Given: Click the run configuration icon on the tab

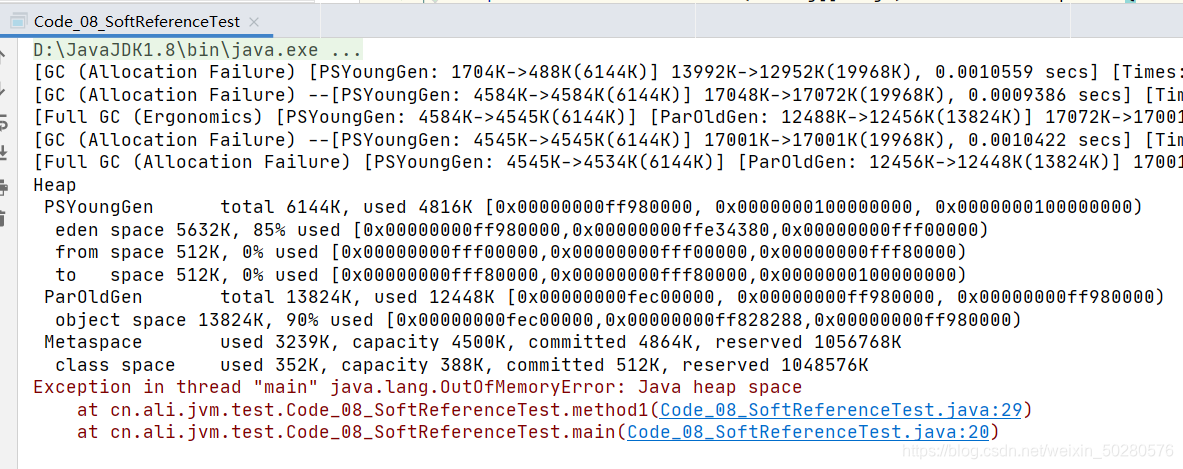Looking at the screenshot, I should point(17,22).
